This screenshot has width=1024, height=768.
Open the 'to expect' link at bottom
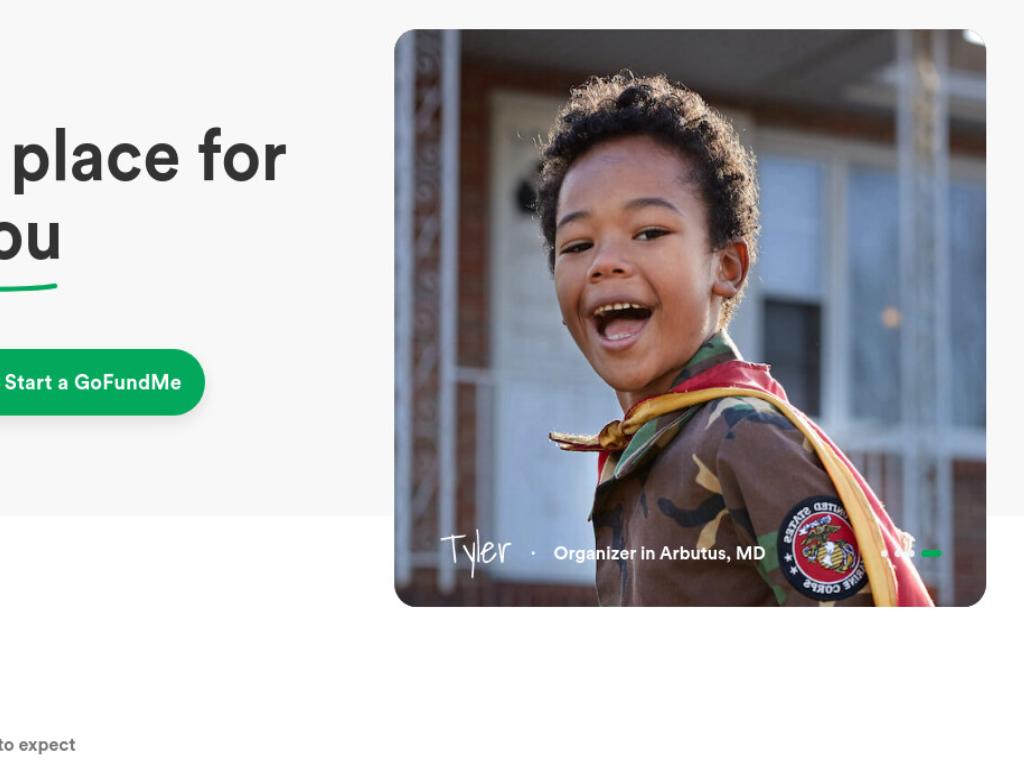click(x=37, y=744)
